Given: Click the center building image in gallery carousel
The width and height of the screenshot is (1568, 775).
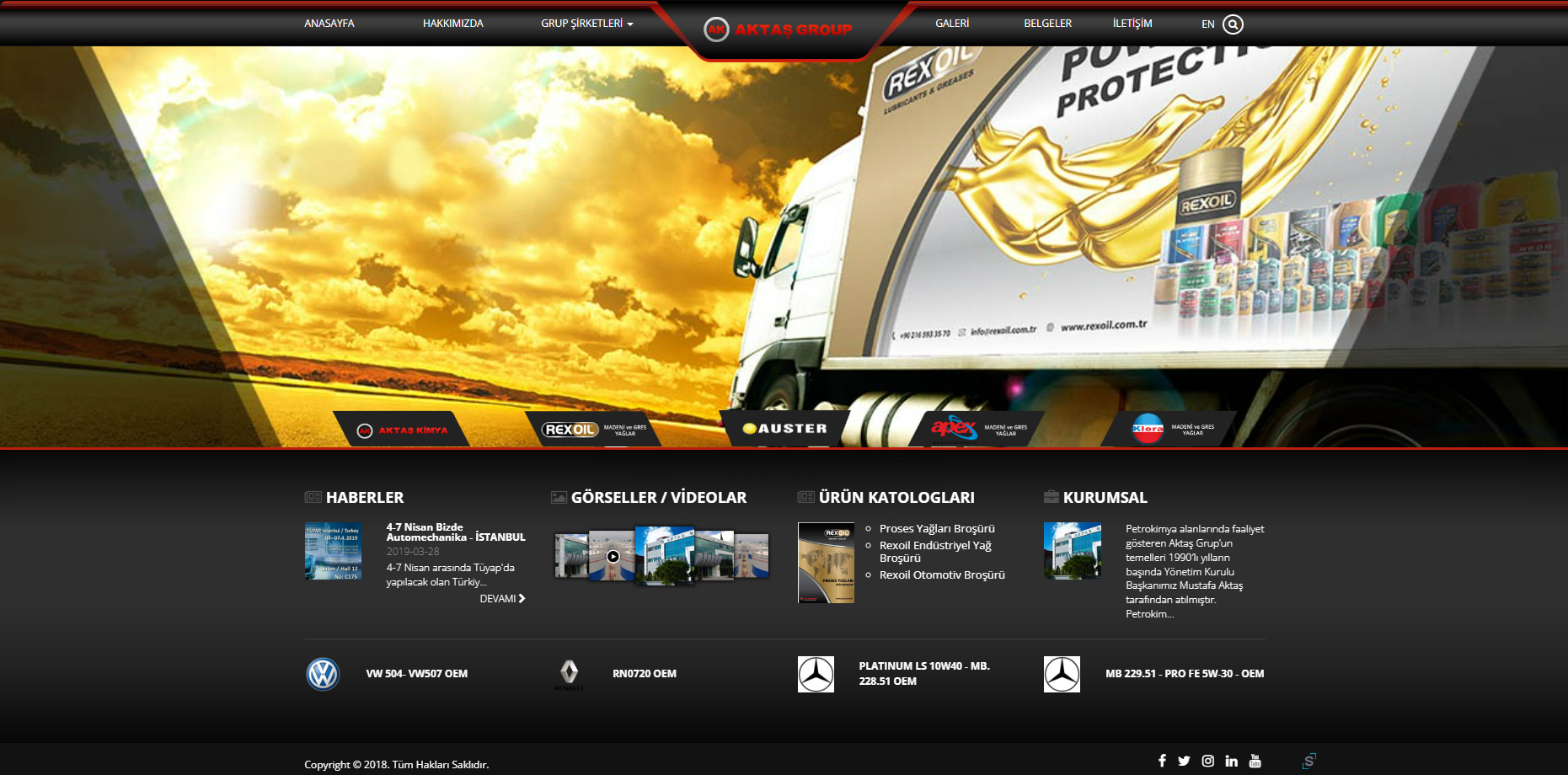Looking at the screenshot, I should [664, 556].
